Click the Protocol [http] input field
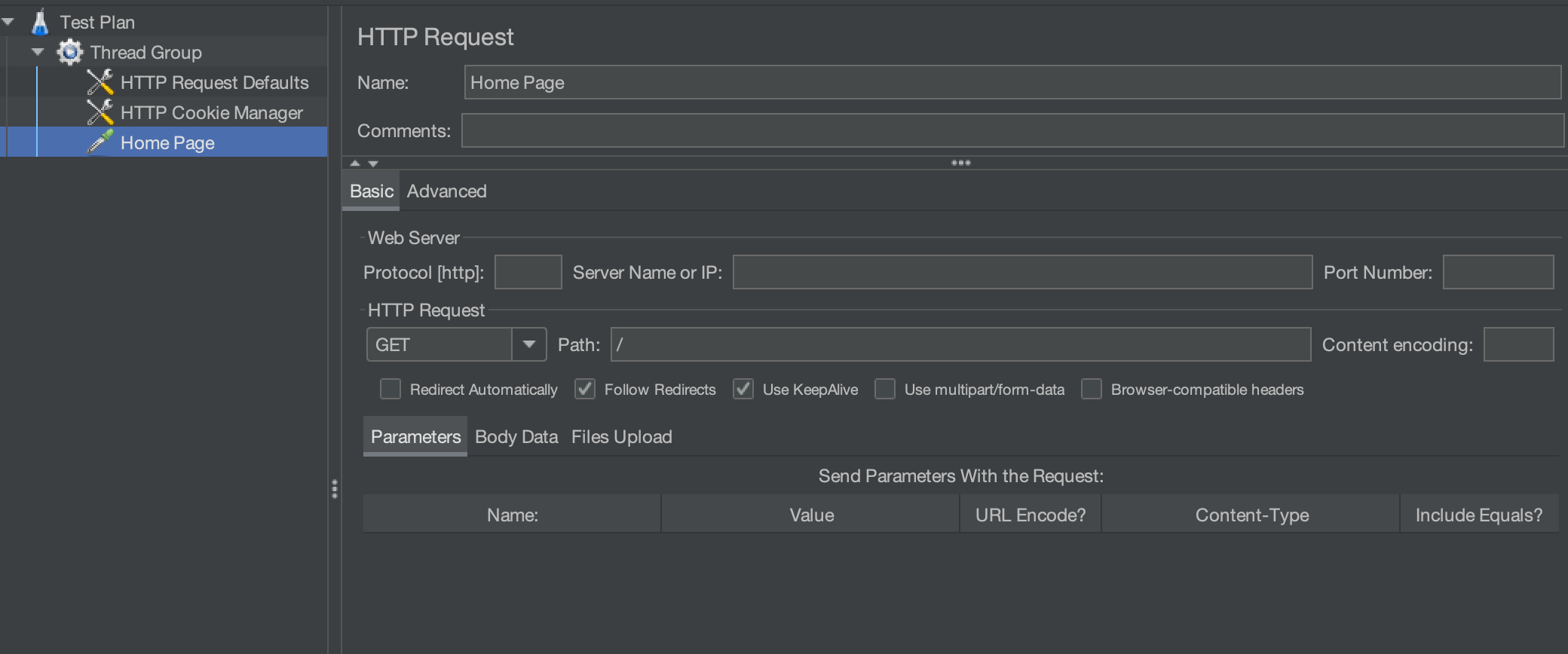Screen dimensions: 1568x654 528,272
